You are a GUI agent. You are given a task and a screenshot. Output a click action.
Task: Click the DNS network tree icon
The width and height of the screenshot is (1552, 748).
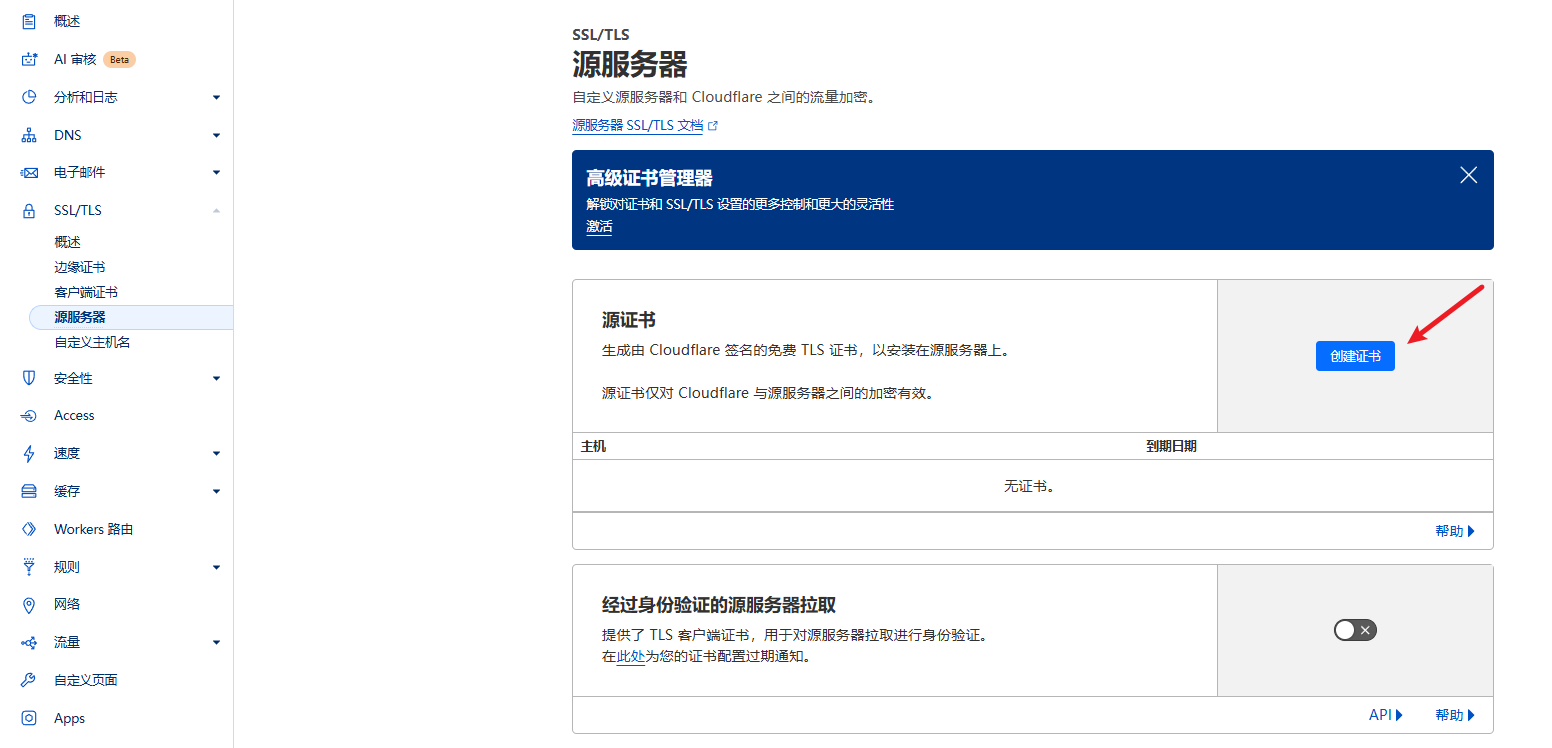[x=29, y=135]
